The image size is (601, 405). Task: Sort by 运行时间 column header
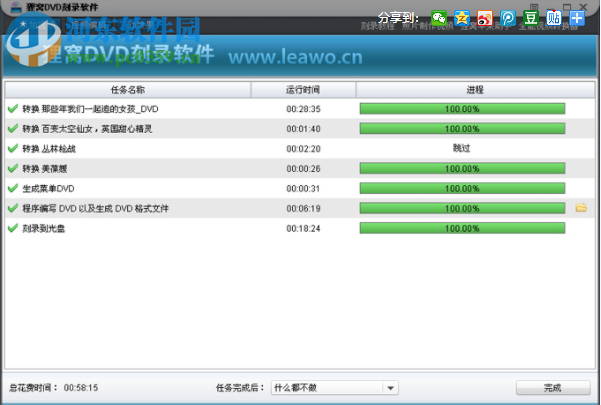[x=303, y=90]
